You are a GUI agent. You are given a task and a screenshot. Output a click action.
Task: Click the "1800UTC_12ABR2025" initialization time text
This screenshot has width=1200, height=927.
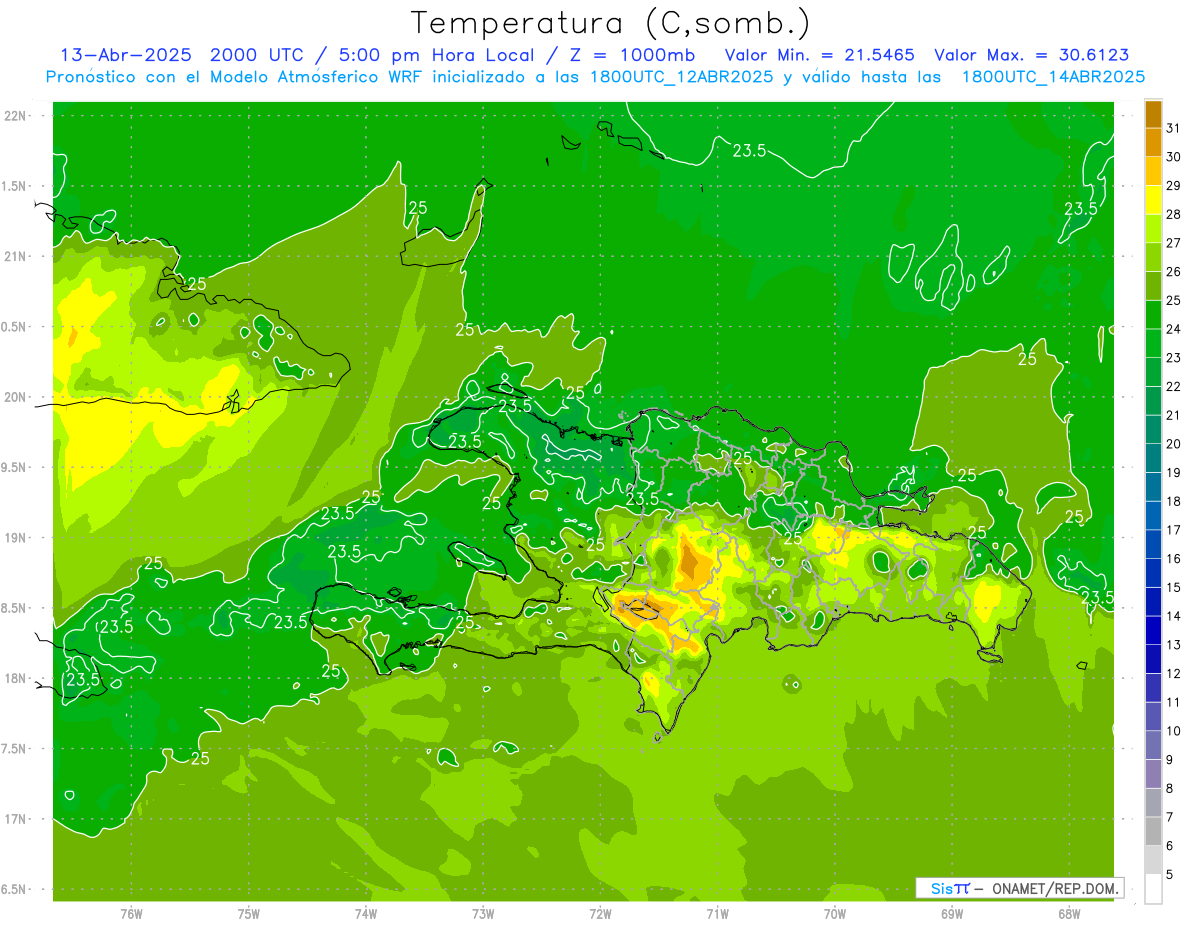(x=681, y=77)
